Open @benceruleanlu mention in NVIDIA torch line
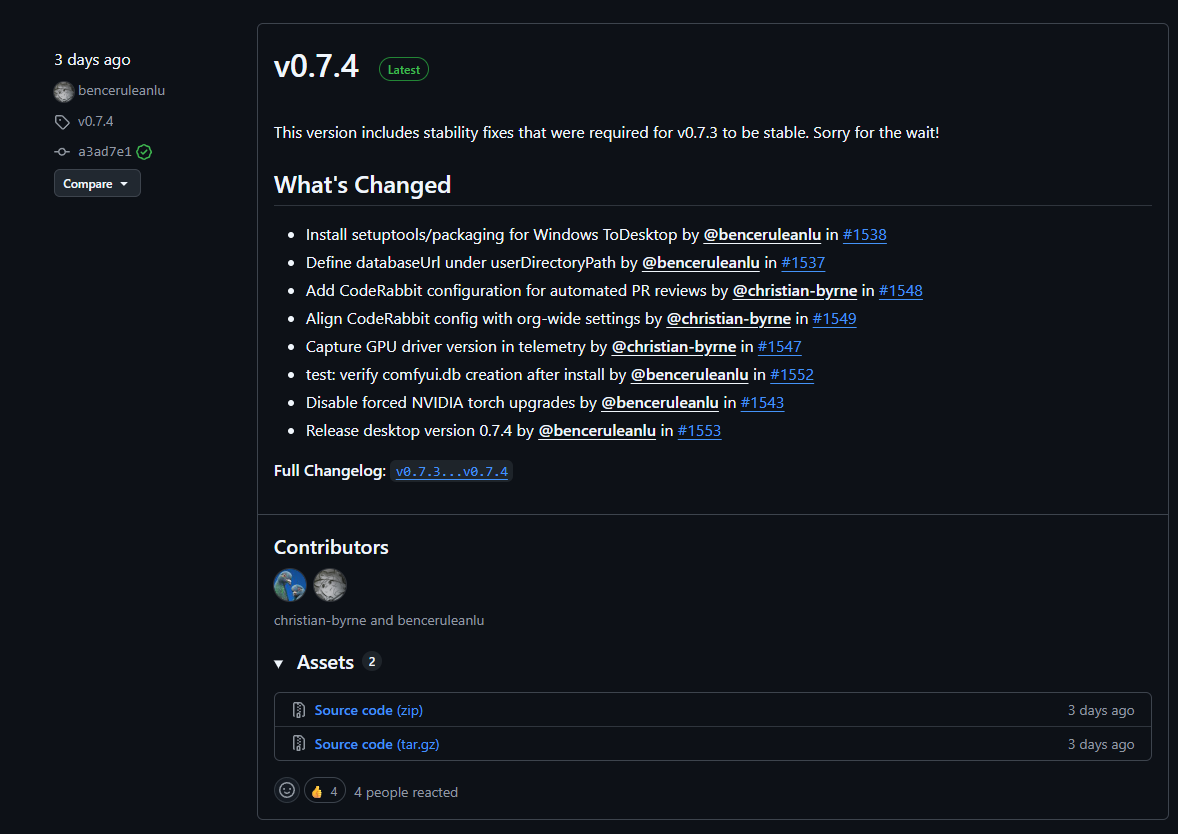Image resolution: width=1178 pixels, height=834 pixels. 660,403
